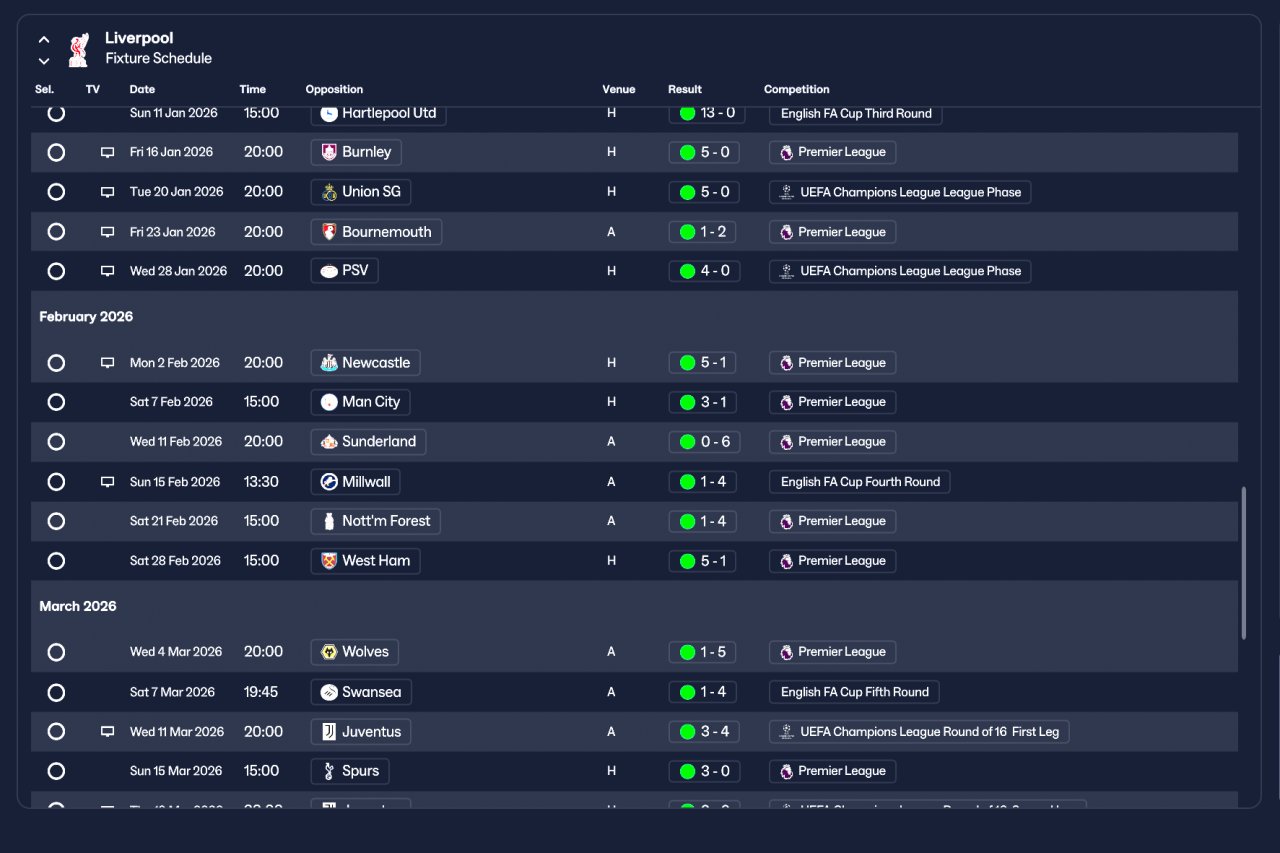Click the 19:45 kick-off time
This screenshot has height=853, width=1280.
(x=261, y=692)
